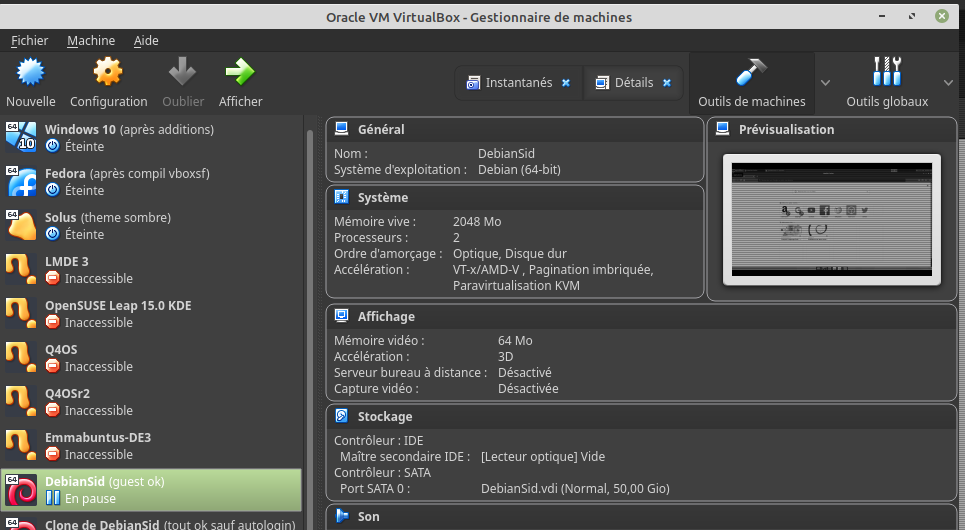Click the Stockage section disk icon
The height and width of the screenshot is (530, 965).
coord(342,416)
